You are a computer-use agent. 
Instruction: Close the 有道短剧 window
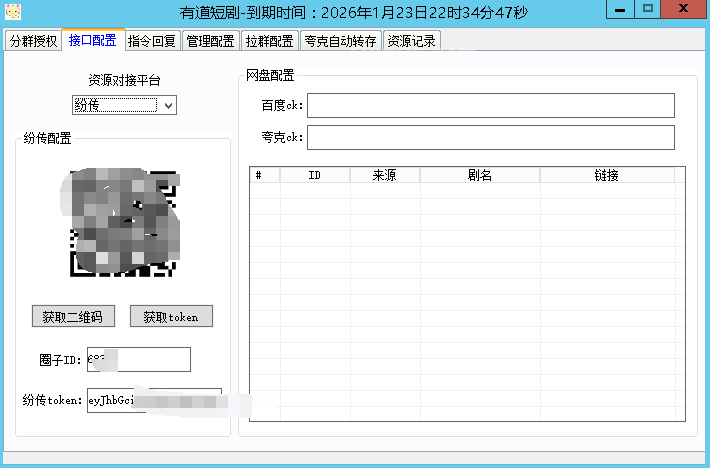pyautogui.click(x=683, y=10)
